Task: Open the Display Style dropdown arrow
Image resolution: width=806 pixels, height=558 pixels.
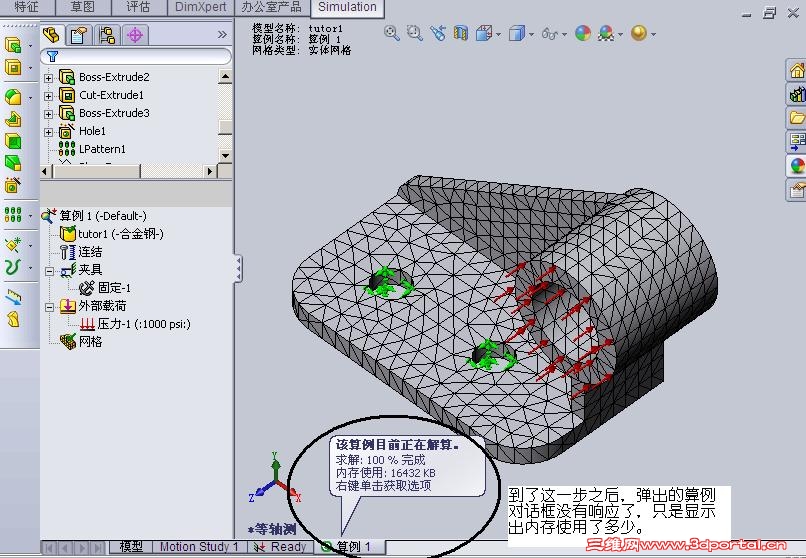Action: (x=531, y=35)
